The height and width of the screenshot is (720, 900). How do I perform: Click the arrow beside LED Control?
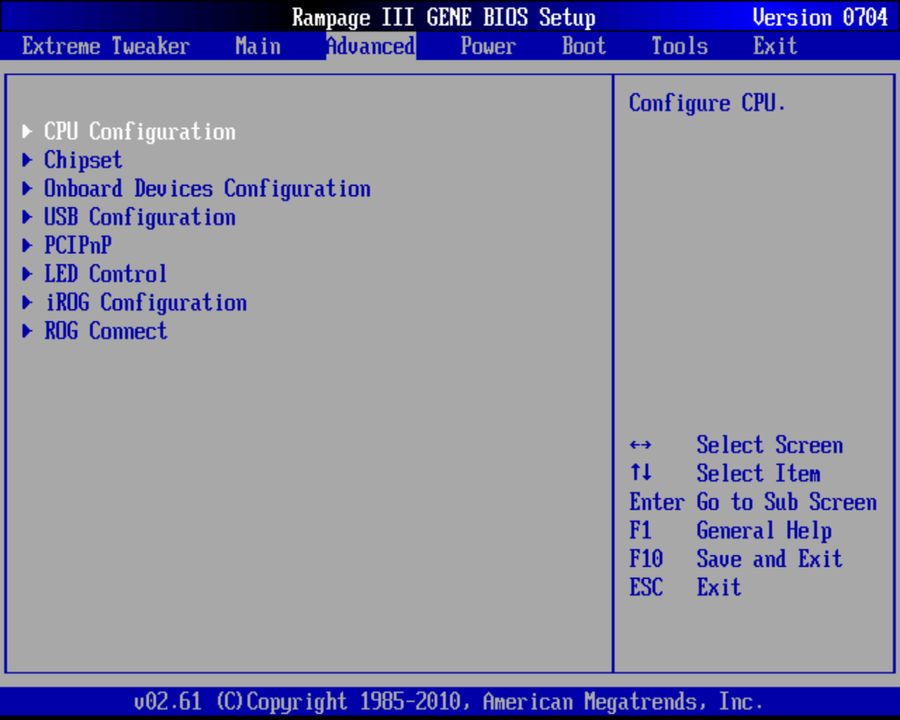[x=27, y=274]
